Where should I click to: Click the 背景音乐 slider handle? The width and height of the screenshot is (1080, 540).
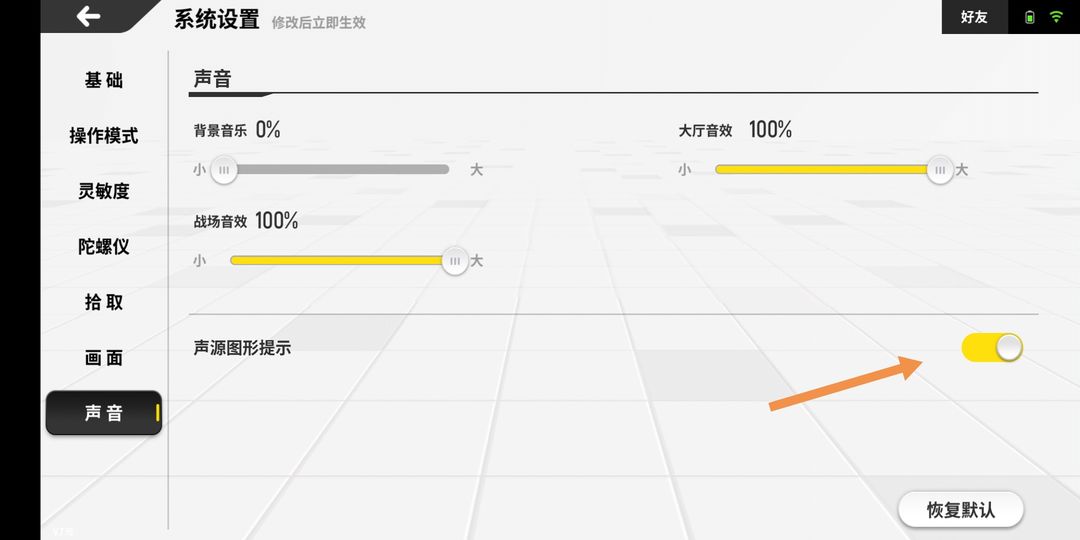[224, 169]
